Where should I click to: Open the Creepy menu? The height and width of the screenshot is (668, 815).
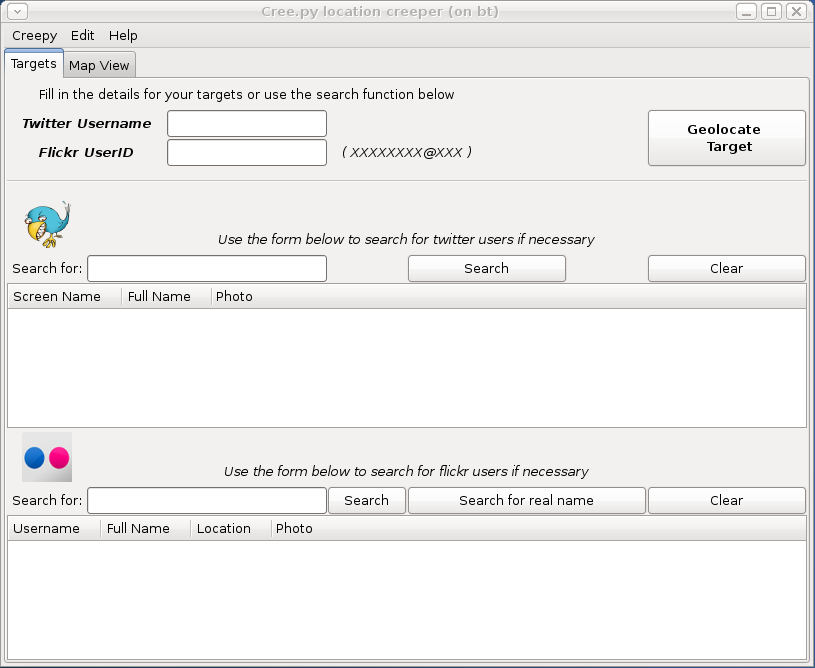coord(34,35)
